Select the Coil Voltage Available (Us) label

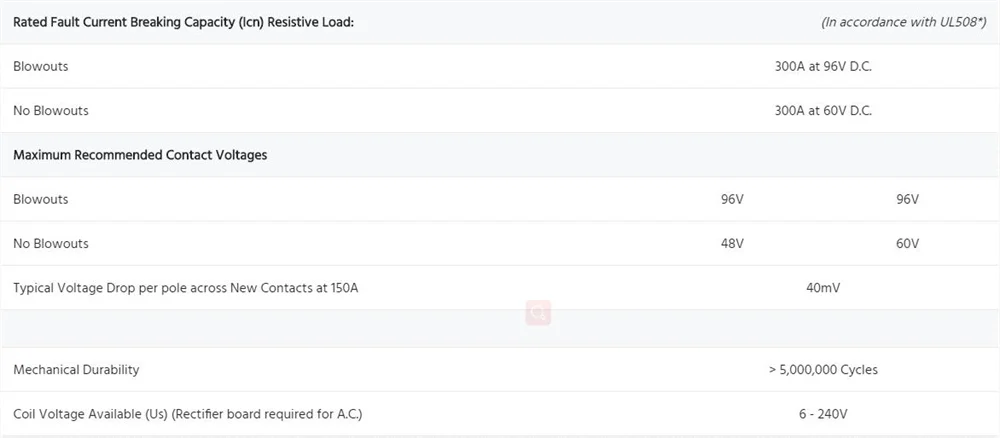click(188, 414)
